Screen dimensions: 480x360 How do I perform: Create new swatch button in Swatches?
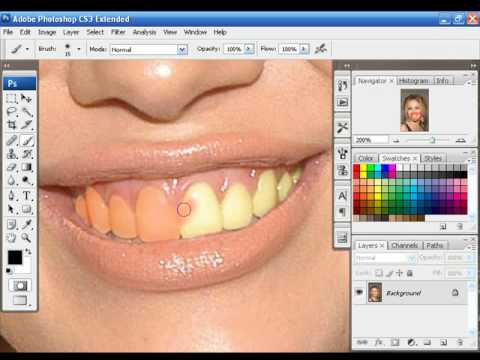pos(443,227)
